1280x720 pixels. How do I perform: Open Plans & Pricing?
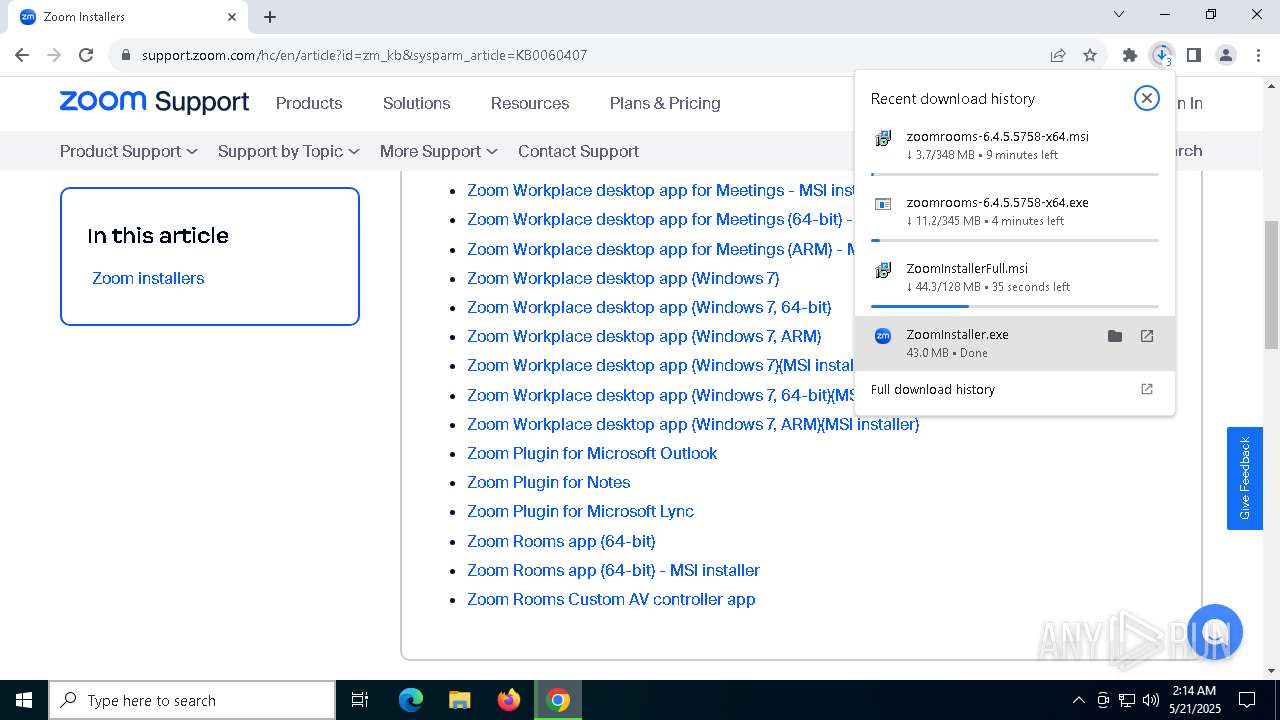(x=665, y=103)
